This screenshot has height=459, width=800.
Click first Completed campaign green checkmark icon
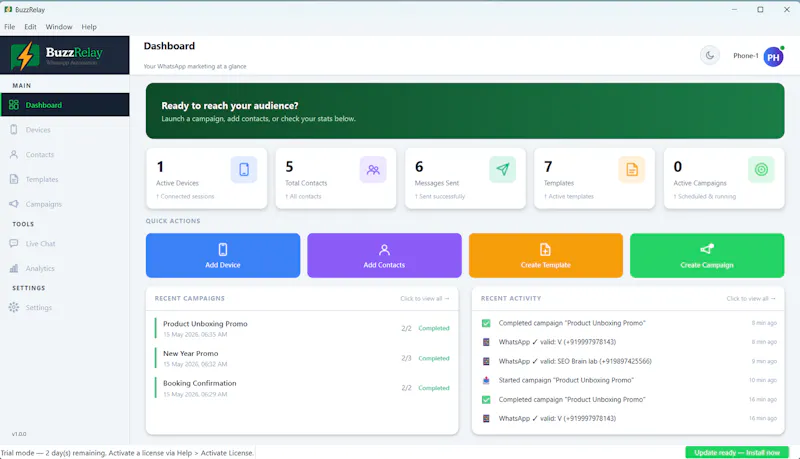486,323
